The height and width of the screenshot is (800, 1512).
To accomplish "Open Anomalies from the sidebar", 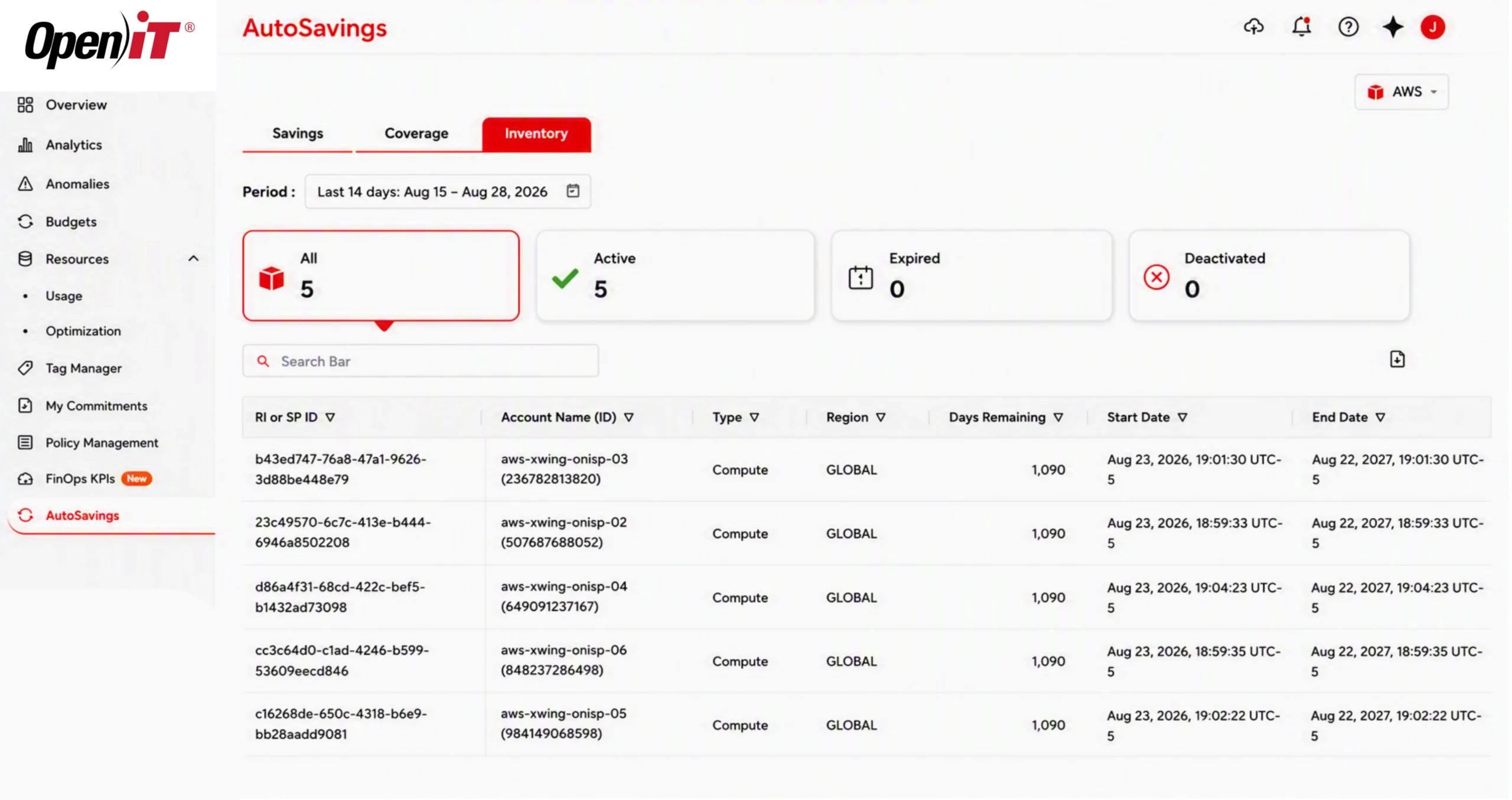I will tap(77, 184).
